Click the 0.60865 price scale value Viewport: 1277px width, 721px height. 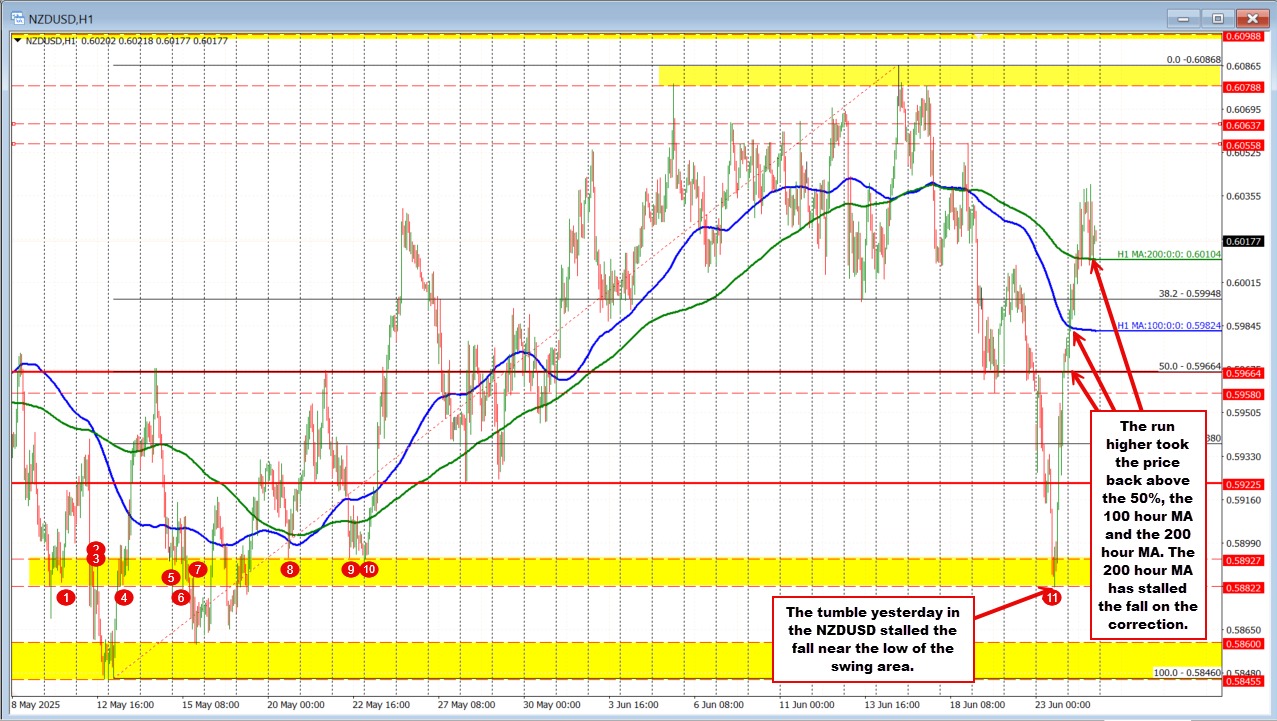click(1244, 66)
